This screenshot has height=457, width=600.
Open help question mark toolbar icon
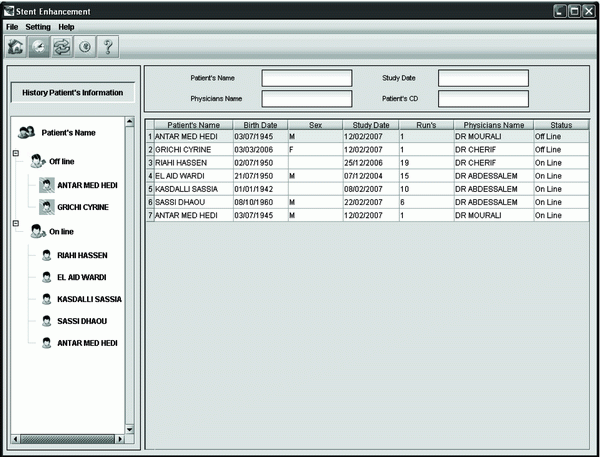click(108, 47)
